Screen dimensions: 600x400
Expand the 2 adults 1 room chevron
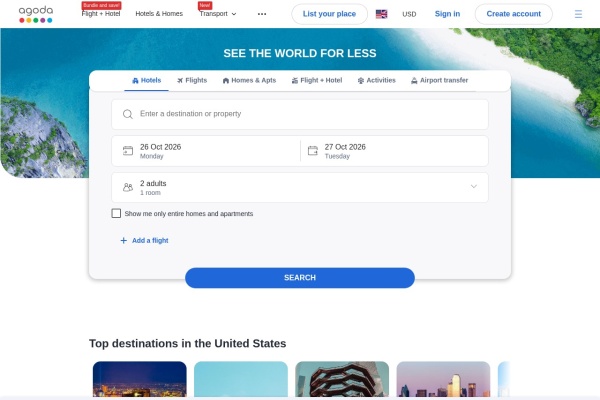(474, 187)
